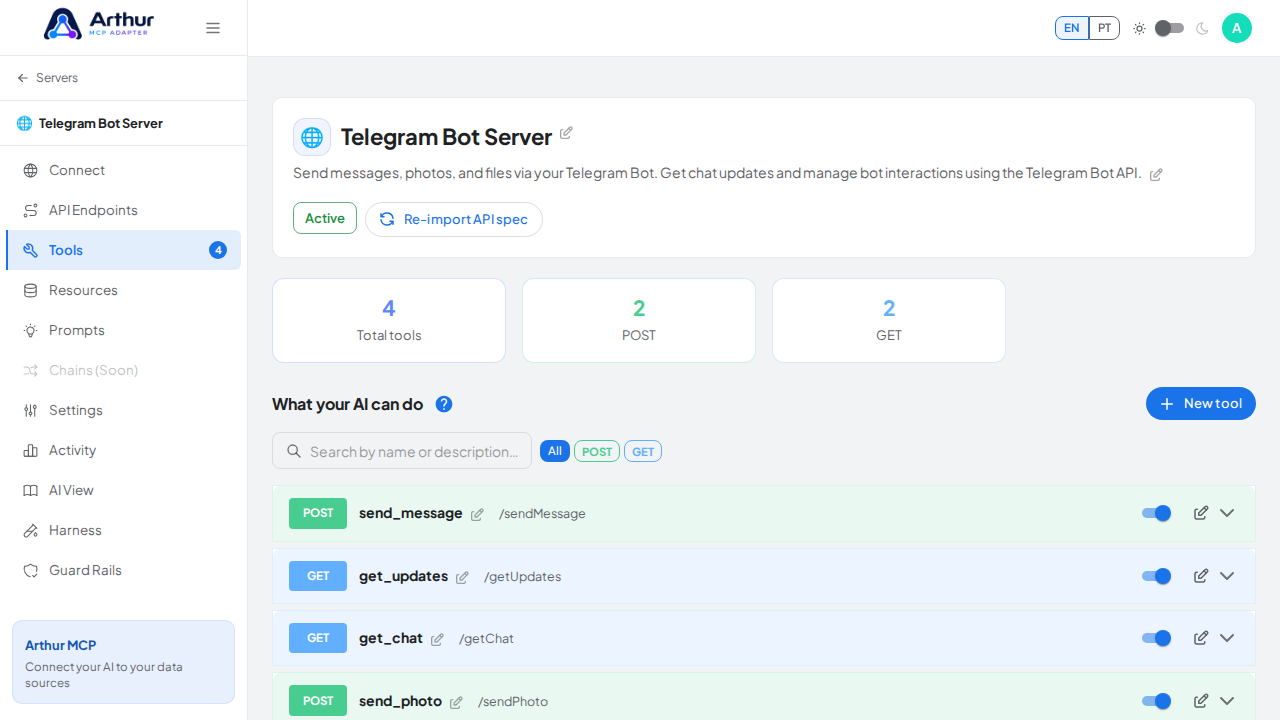Image resolution: width=1280 pixels, height=720 pixels.
Task: Click the Resources database icon
Action: (x=31, y=290)
